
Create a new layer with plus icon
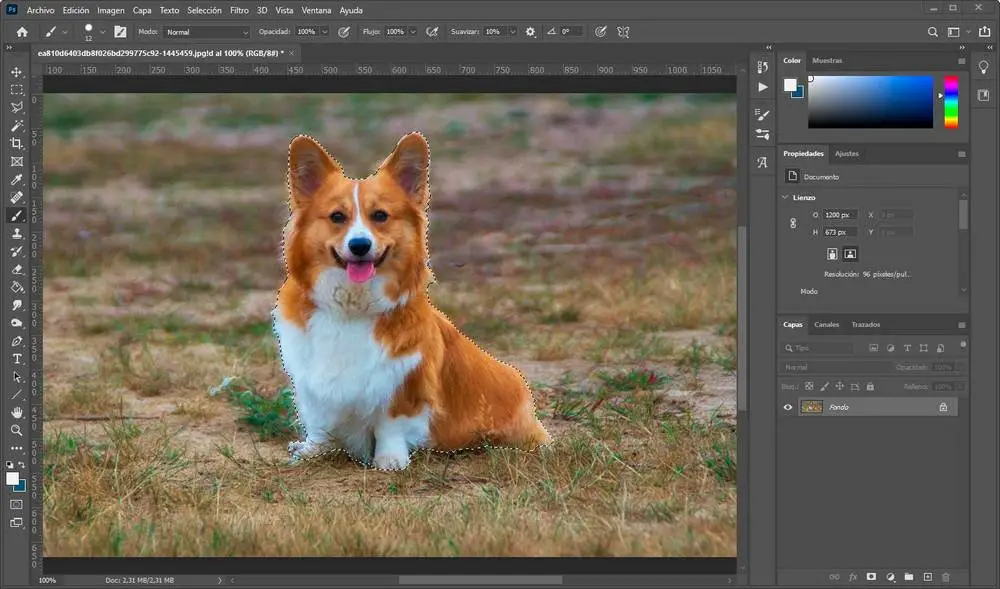coord(927,577)
